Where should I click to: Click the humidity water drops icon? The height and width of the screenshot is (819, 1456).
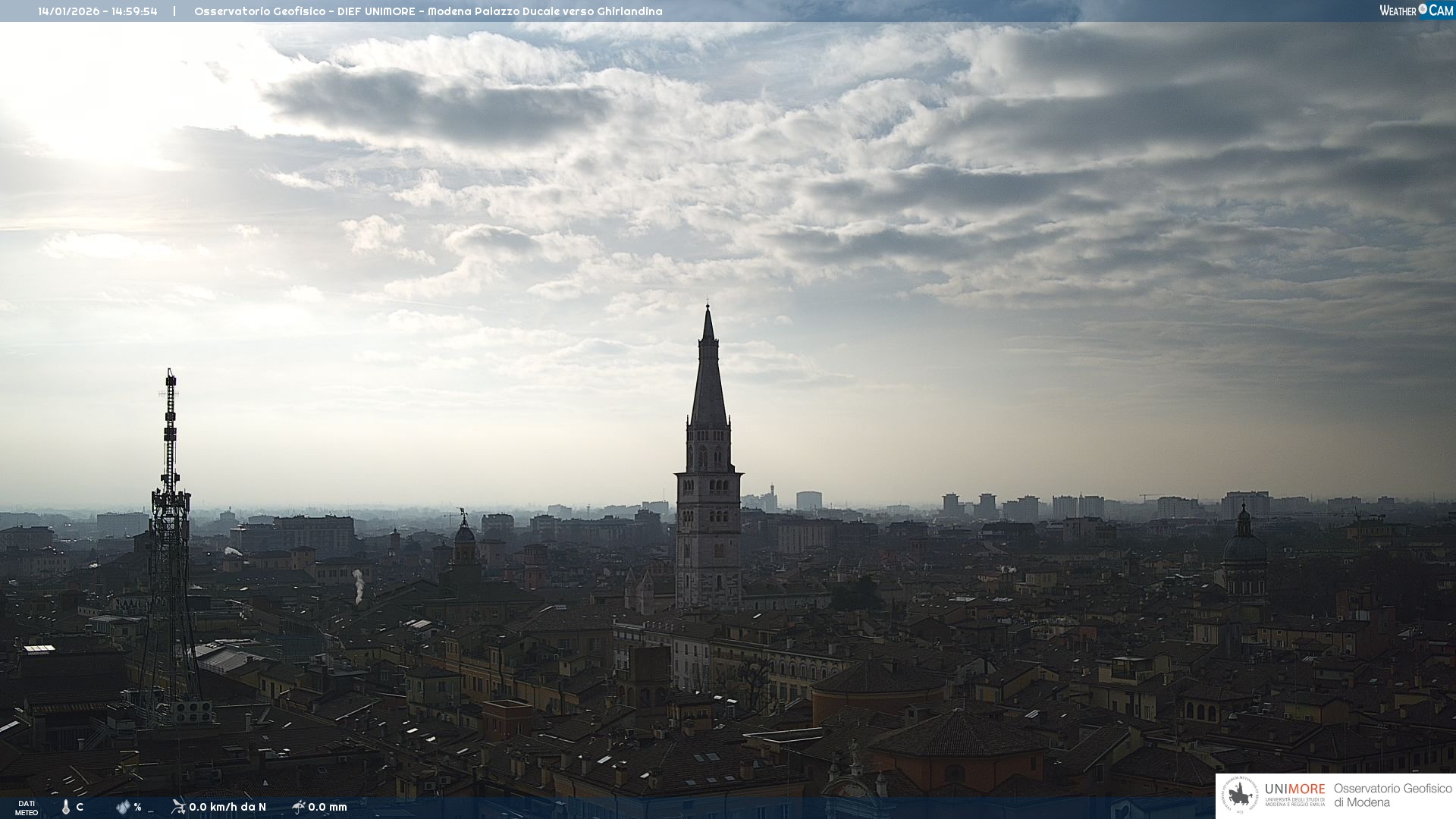[123, 808]
